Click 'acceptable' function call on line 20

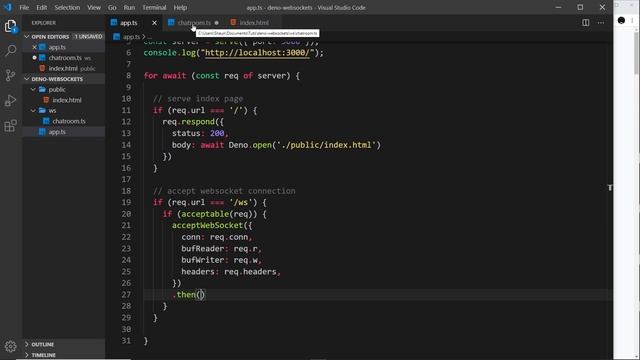tap(205, 214)
